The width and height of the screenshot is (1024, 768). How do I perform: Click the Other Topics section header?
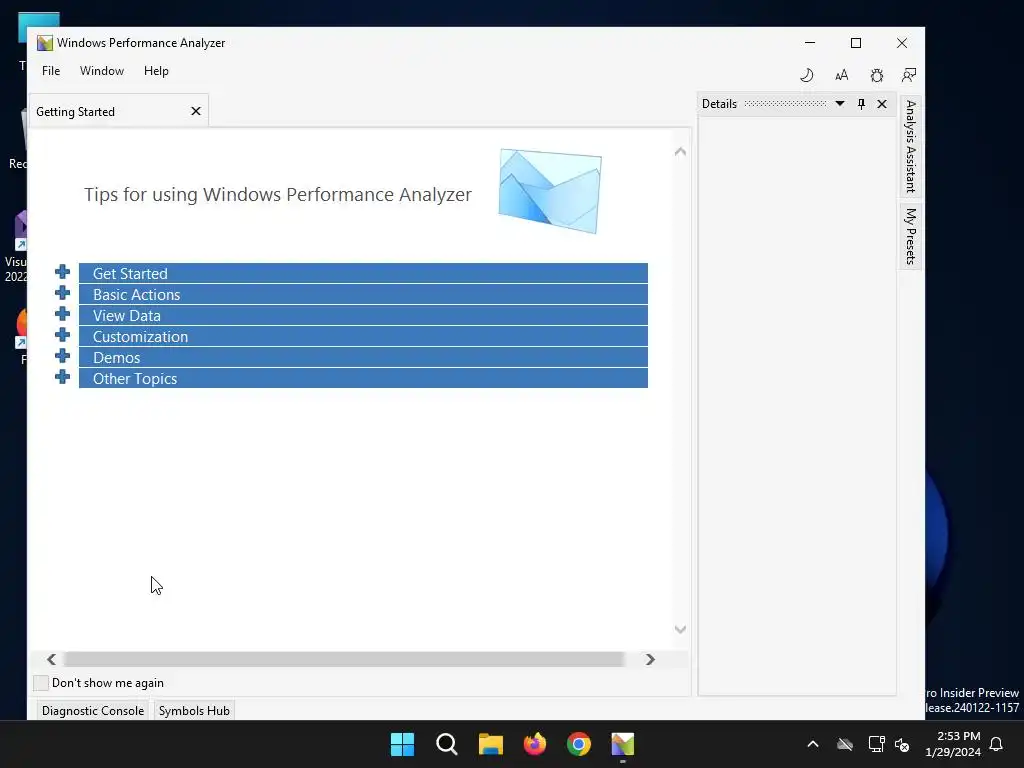(x=363, y=377)
